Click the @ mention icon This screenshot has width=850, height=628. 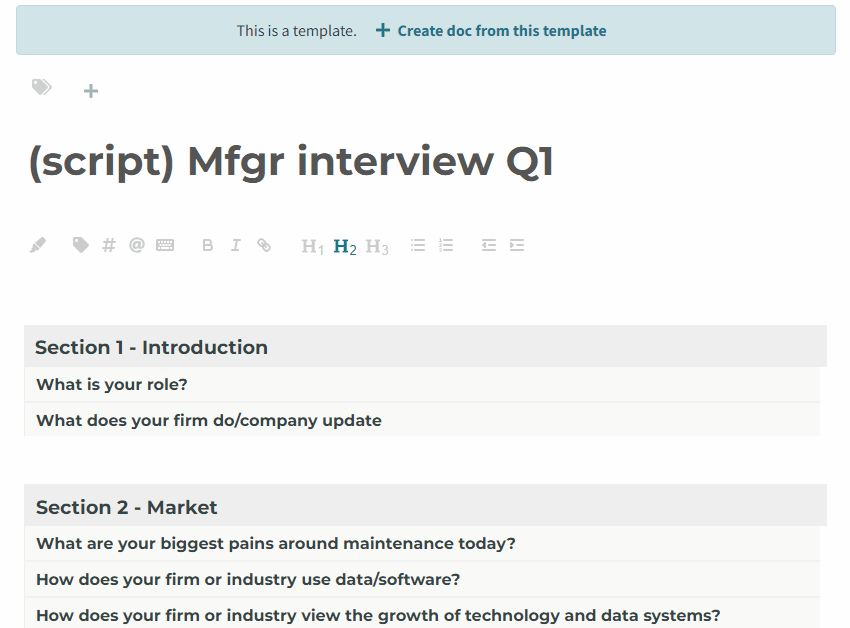(x=137, y=245)
